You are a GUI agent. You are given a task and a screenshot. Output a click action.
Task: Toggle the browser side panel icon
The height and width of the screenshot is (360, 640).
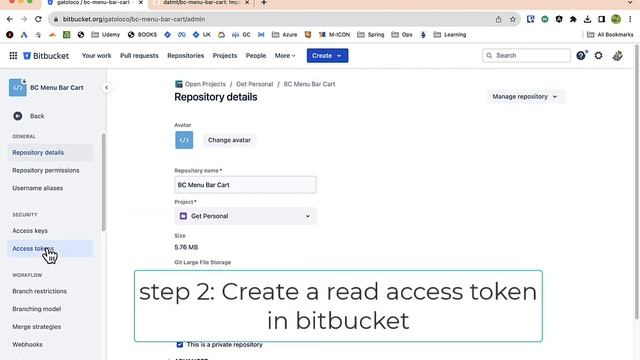click(x=602, y=19)
